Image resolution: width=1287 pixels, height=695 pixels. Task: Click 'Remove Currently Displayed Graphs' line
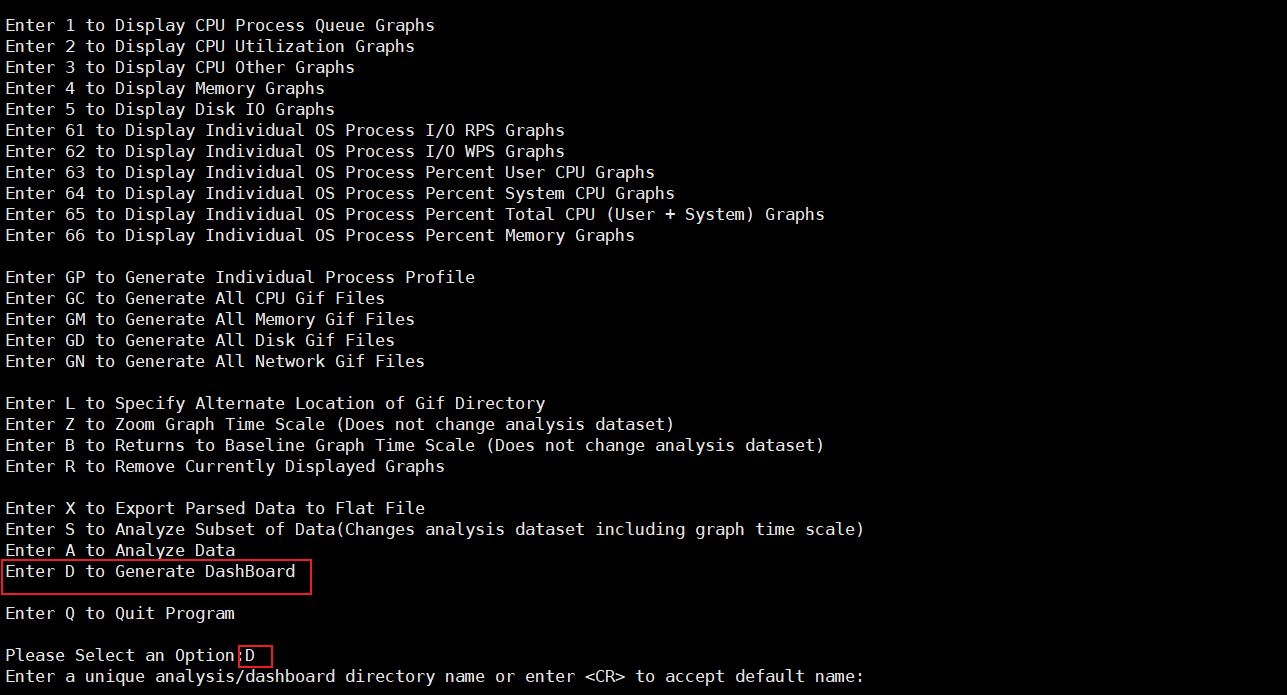(225, 466)
